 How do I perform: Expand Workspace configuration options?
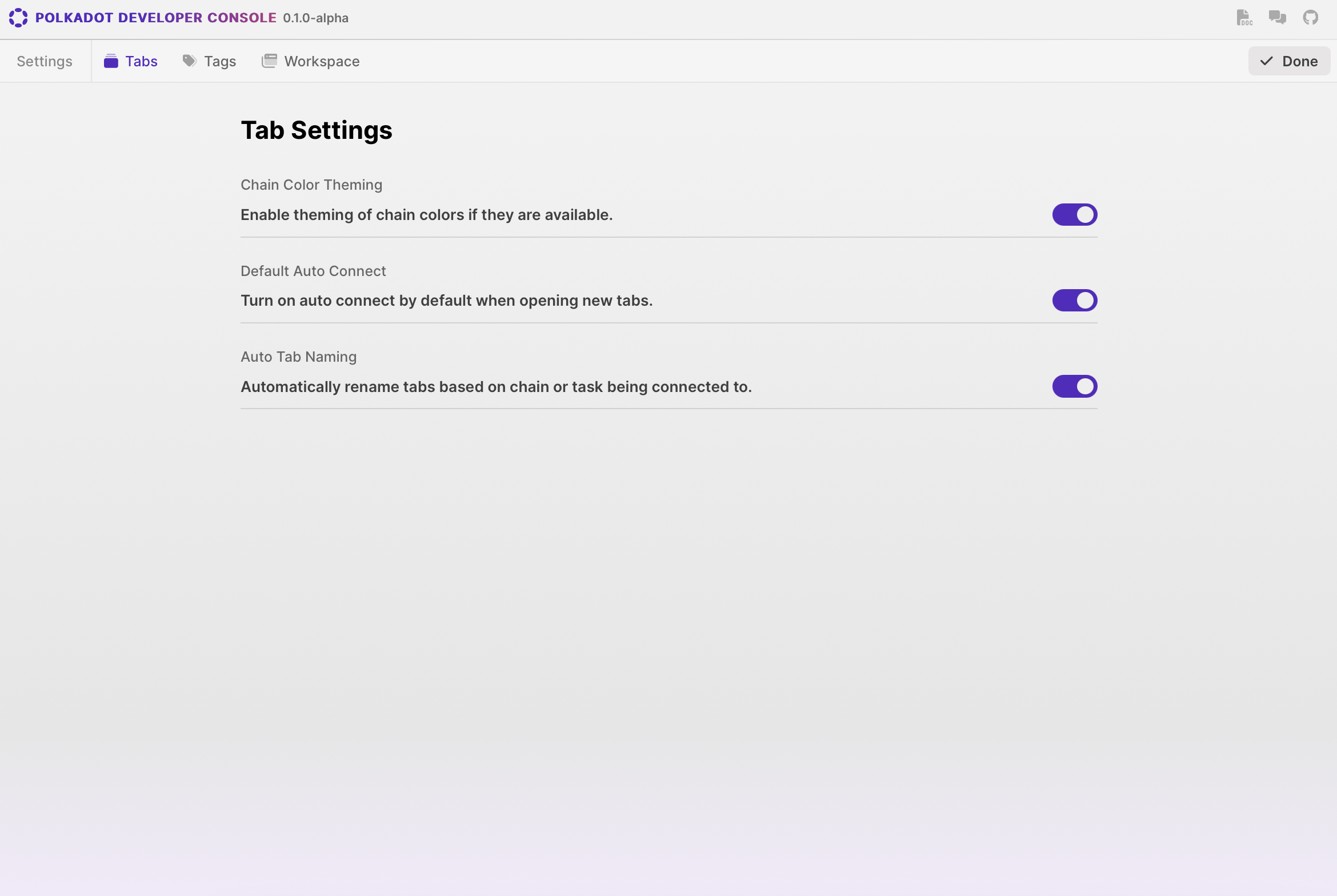click(311, 61)
